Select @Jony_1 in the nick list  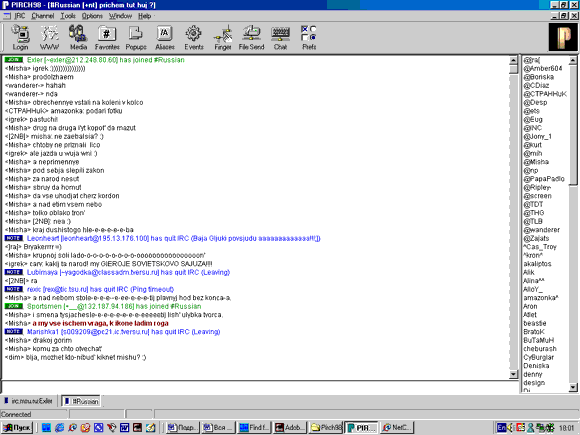click(x=538, y=136)
